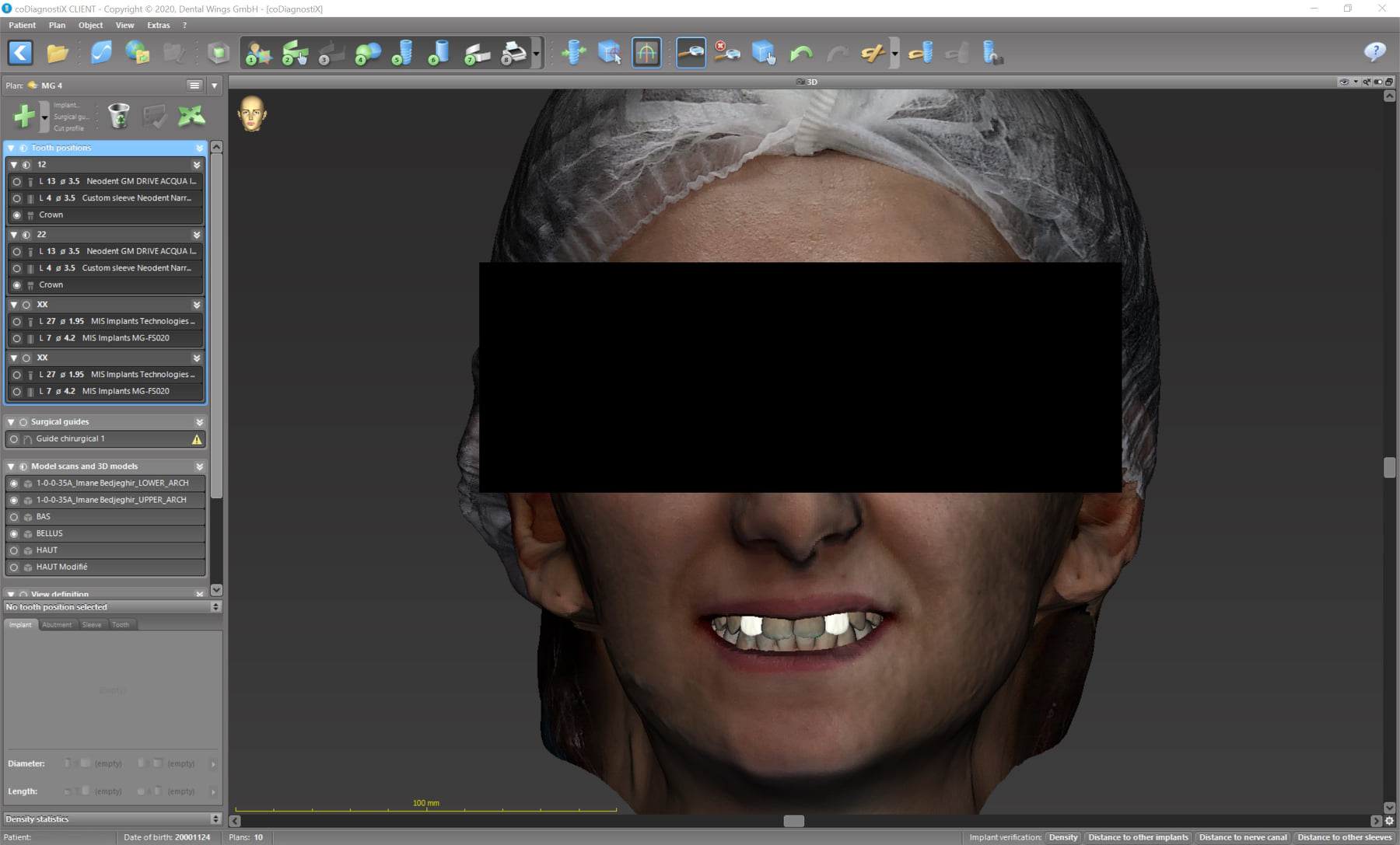
Task: Toggle the panoramic arch view icon
Action: [x=646, y=53]
